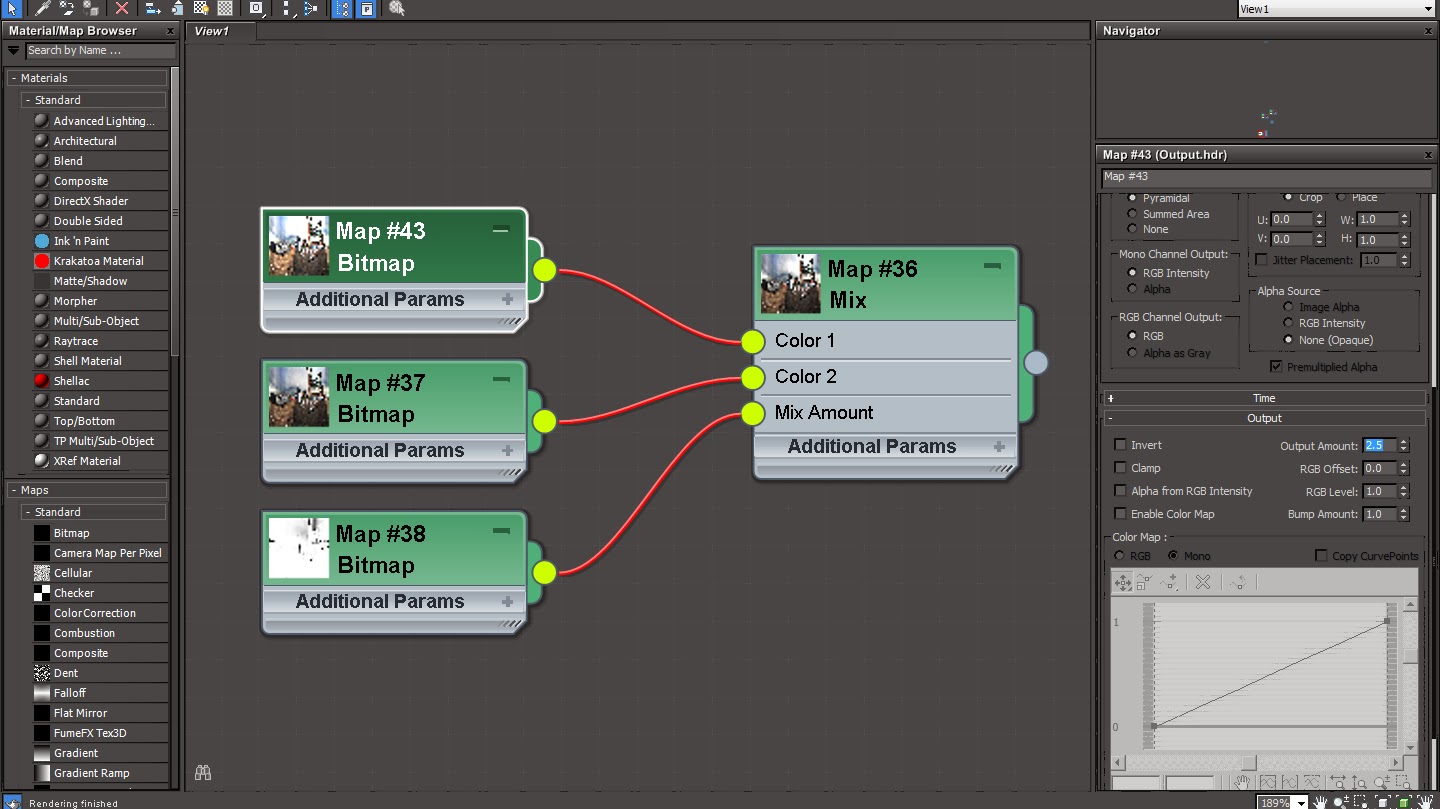Click the Delete Point icon in Color Map
1440x809 pixels.
pos(1203,582)
